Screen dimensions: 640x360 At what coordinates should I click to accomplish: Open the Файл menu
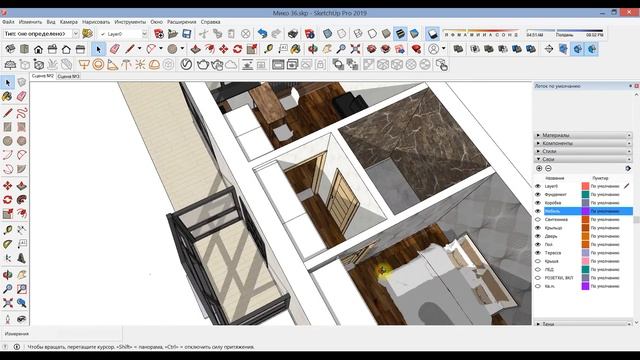click(x=8, y=22)
